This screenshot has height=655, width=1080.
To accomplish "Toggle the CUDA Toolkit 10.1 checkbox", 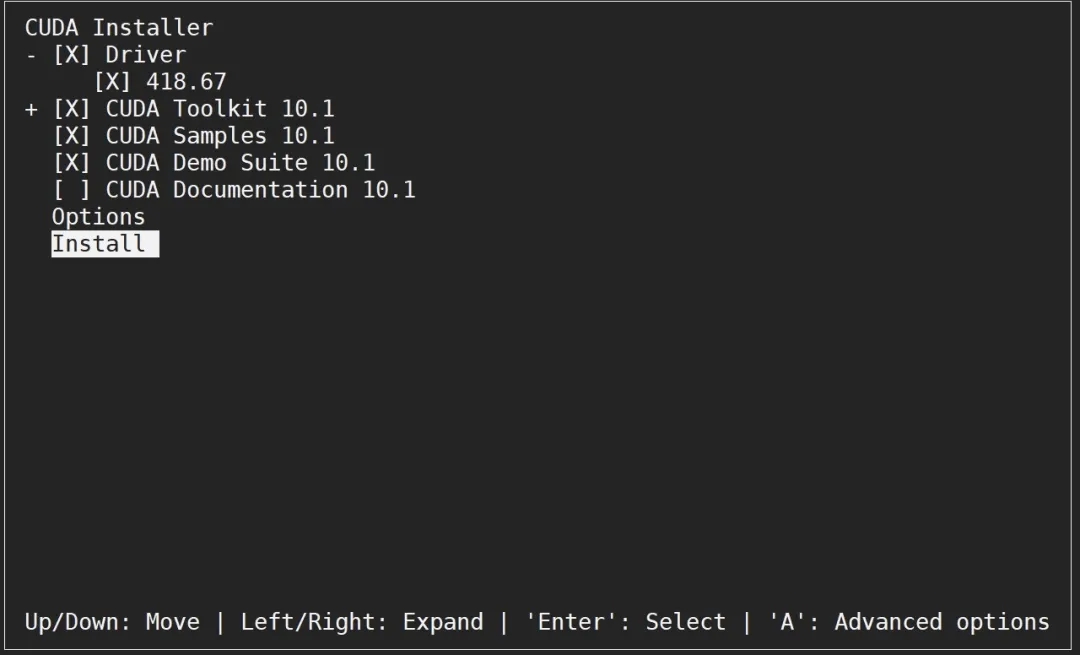I will [72, 109].
